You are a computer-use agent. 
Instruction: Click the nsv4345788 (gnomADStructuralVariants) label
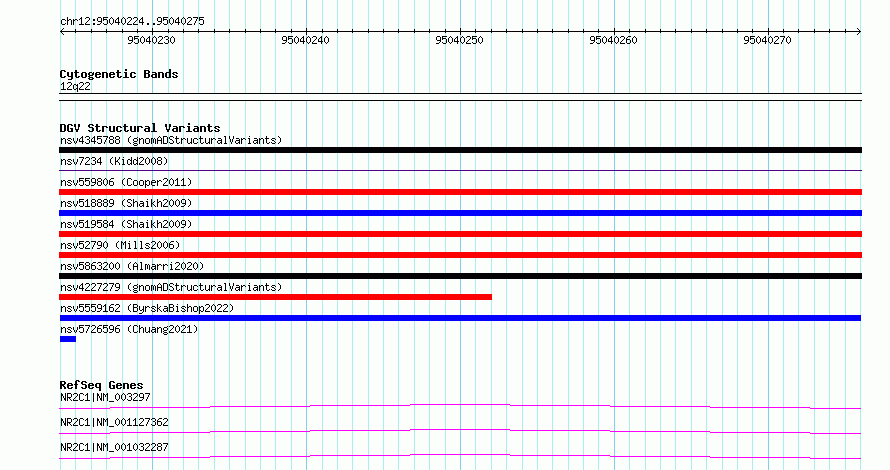tap(171, 140)
